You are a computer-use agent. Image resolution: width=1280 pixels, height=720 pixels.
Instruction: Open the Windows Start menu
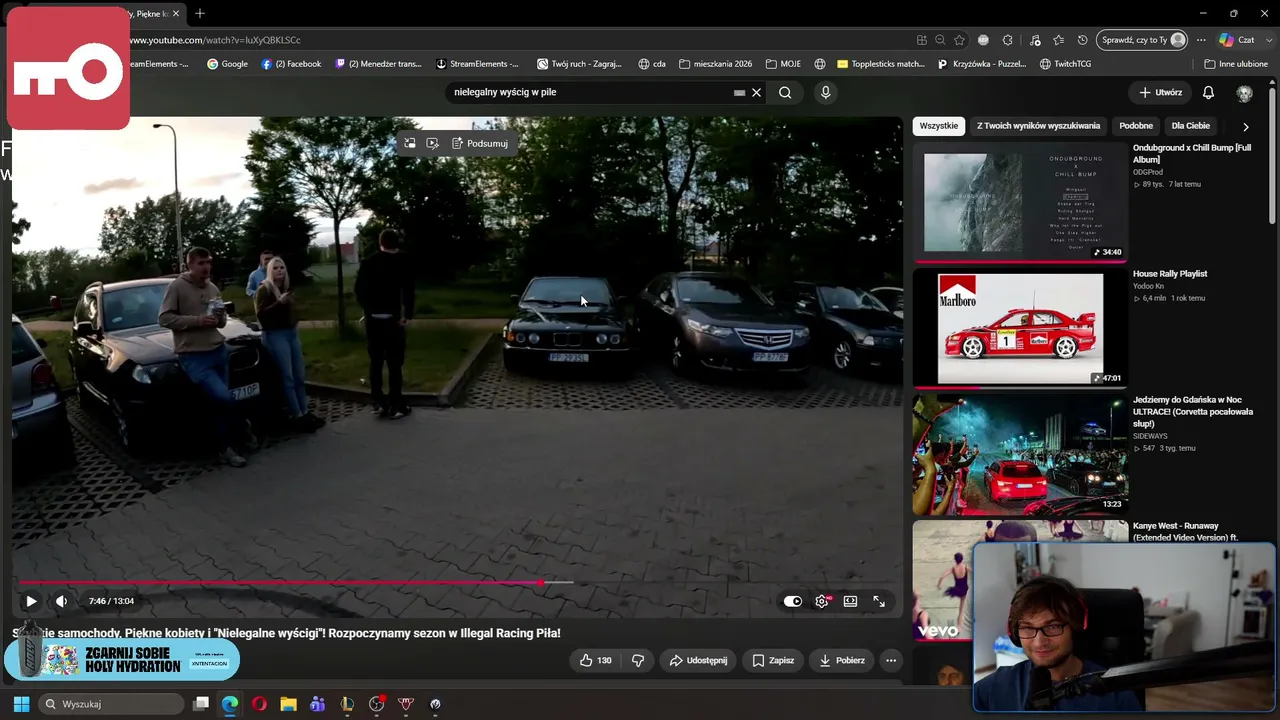click(x=21, y=704)
